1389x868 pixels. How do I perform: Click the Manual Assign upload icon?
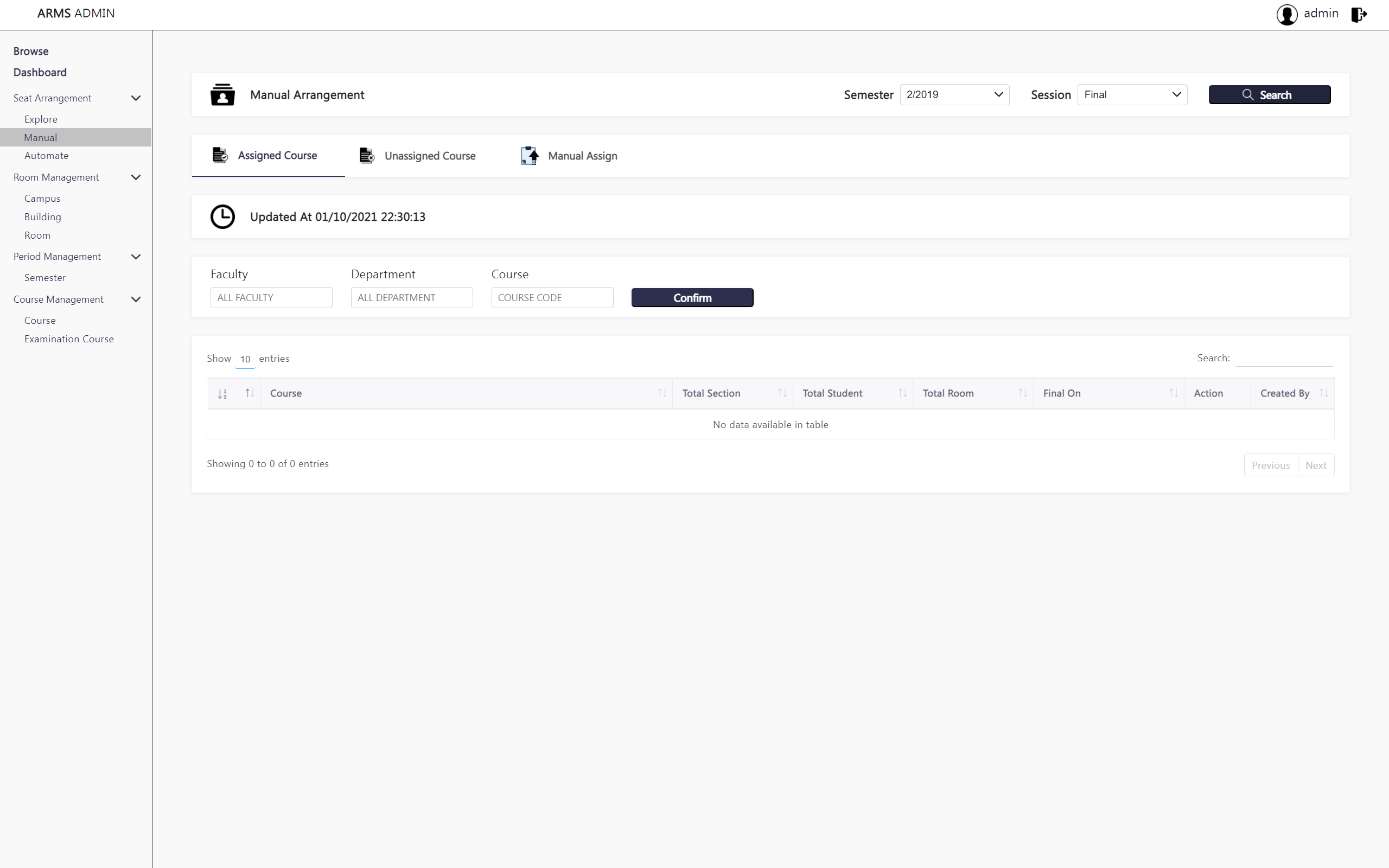(529, 156)
